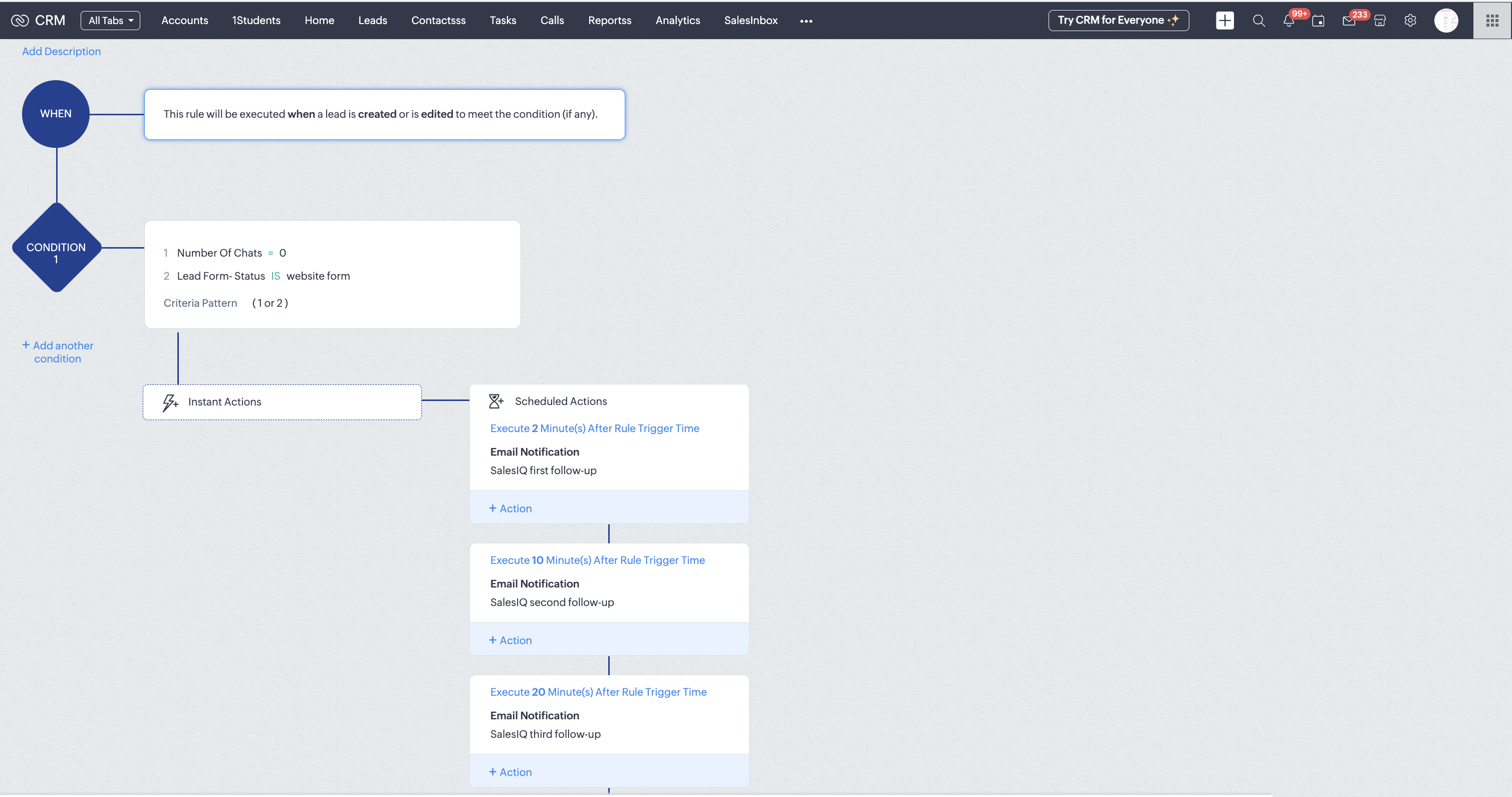
Task: Open the apps grid launcher icon
Action: point(1492,21)
